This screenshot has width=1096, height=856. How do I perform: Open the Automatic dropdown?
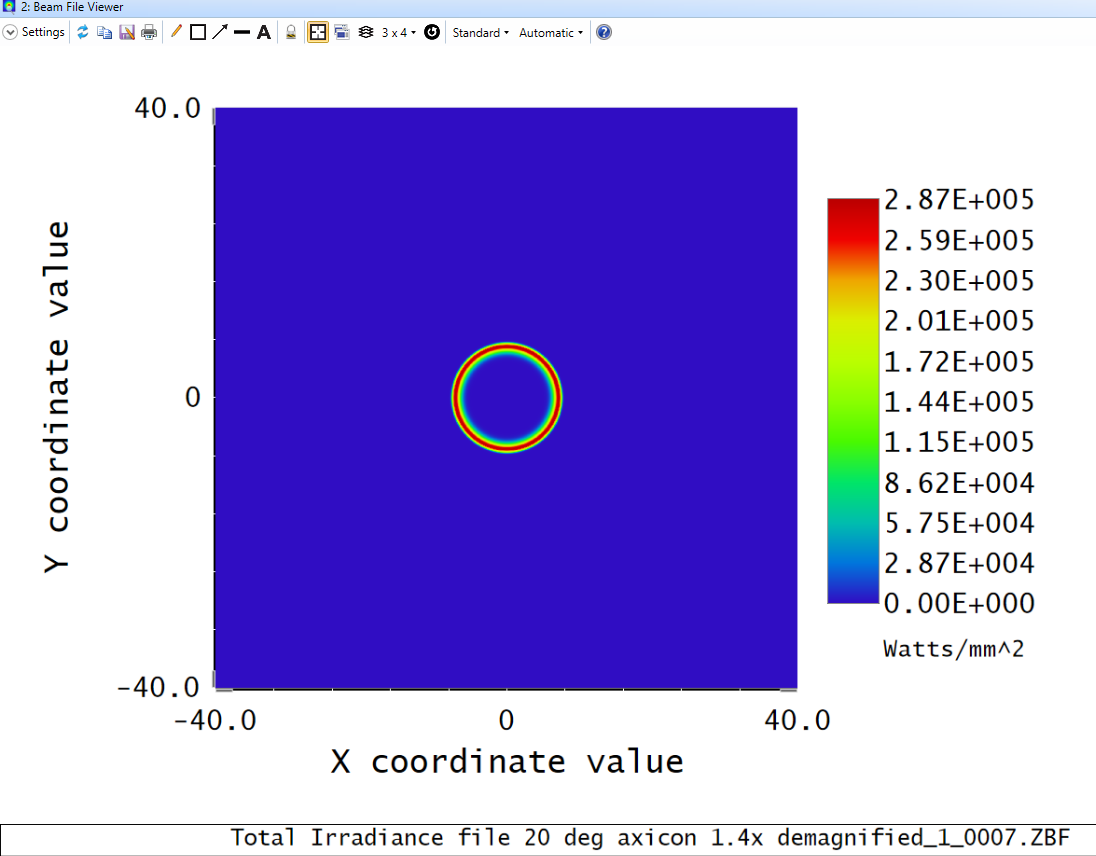click(x=551, y=33)
